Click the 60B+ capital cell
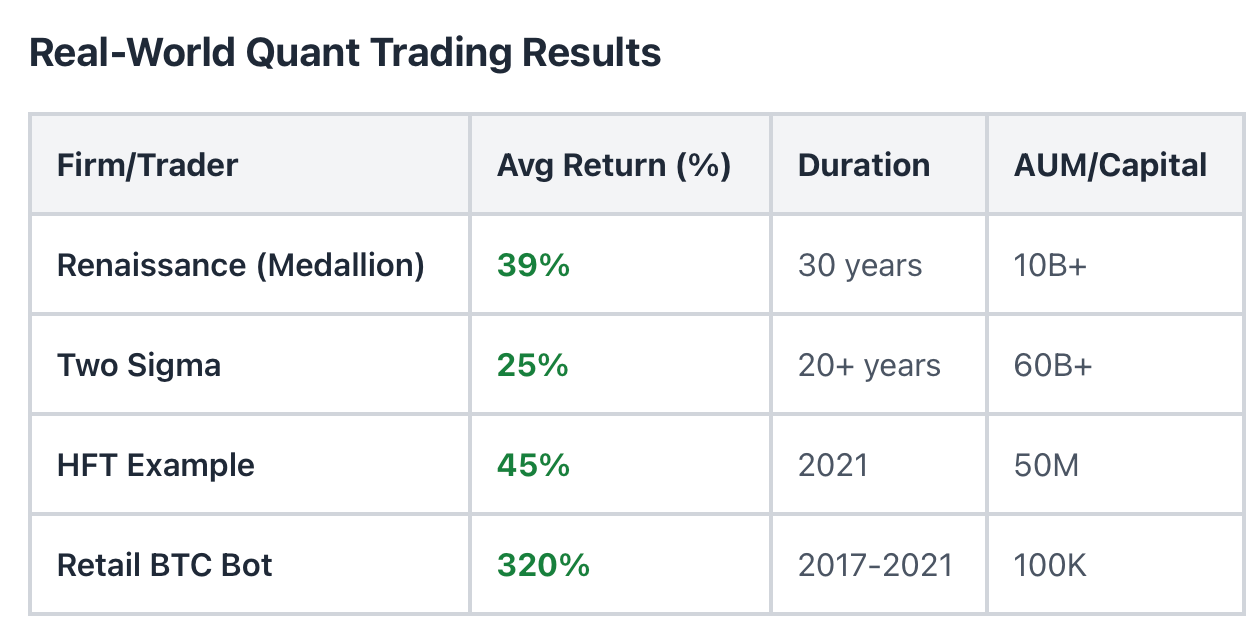The height and width of the screenshot is (629, 1253). pyautogui.click(x=1053, y=365)
